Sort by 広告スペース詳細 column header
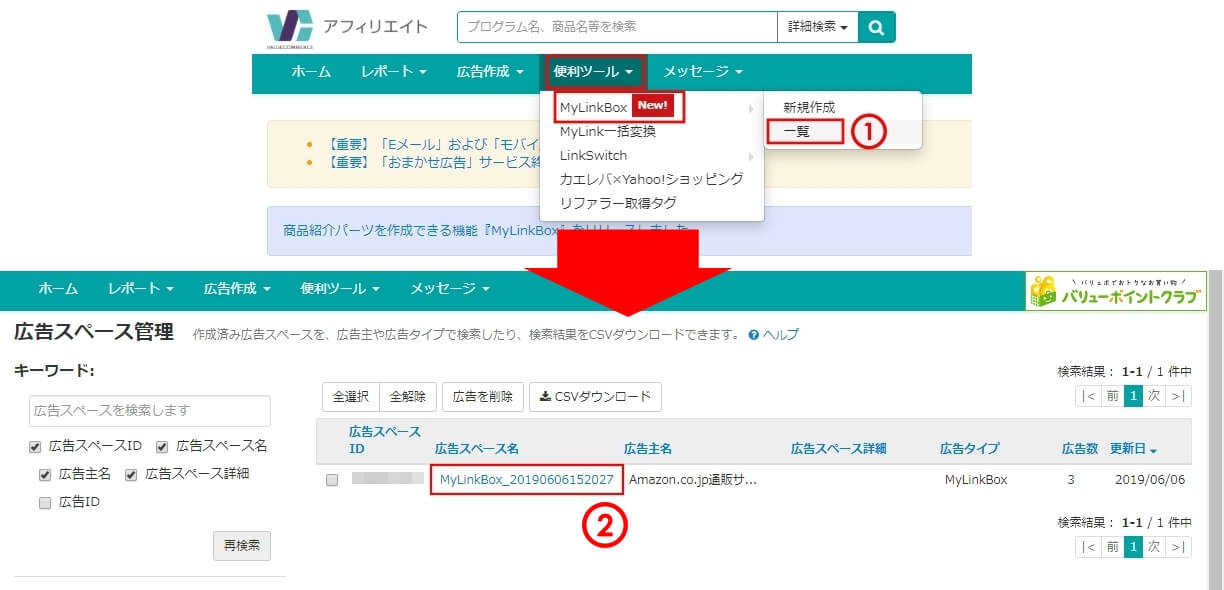Viewport: 1224px width, 590px height. pos(838,449)
